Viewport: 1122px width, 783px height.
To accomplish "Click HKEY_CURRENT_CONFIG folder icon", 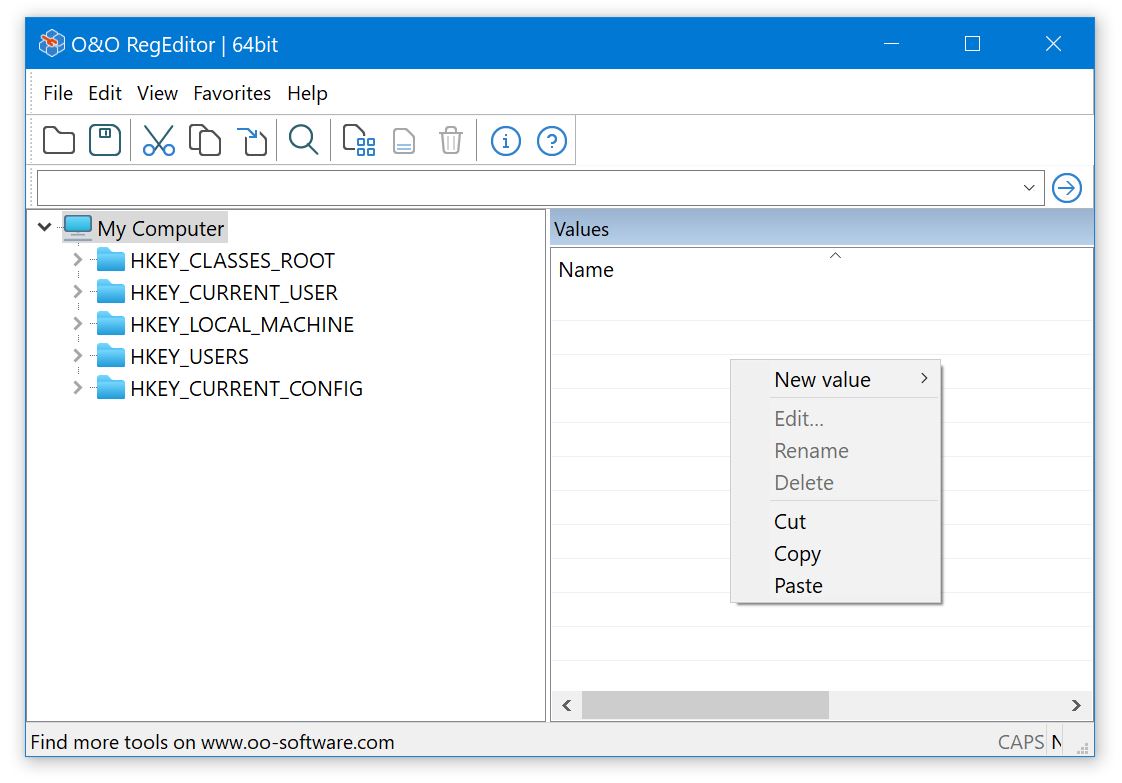I will tap(111, 387).
